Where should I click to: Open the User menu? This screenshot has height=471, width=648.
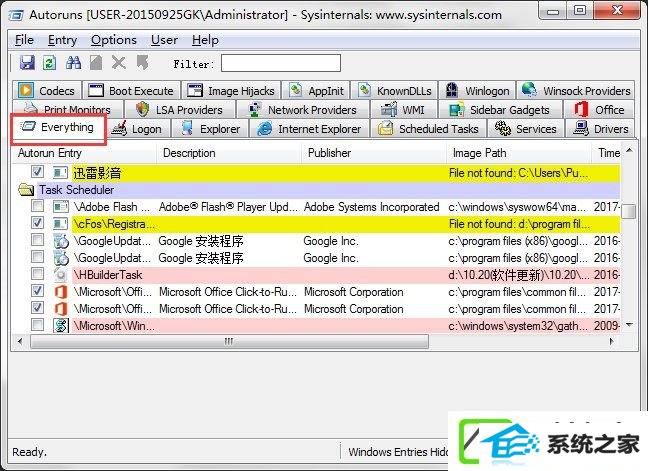coord(164,40)
